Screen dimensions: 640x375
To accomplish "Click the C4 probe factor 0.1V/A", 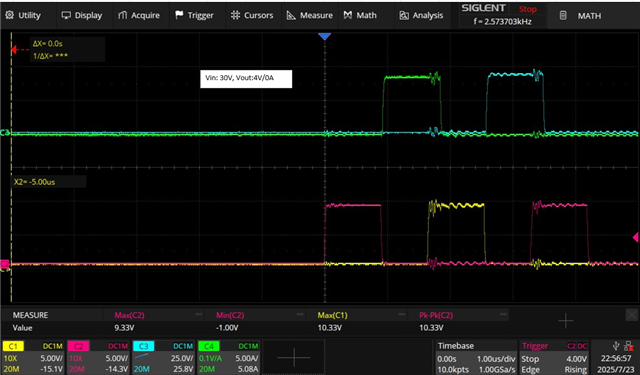I will coord(210,358).
